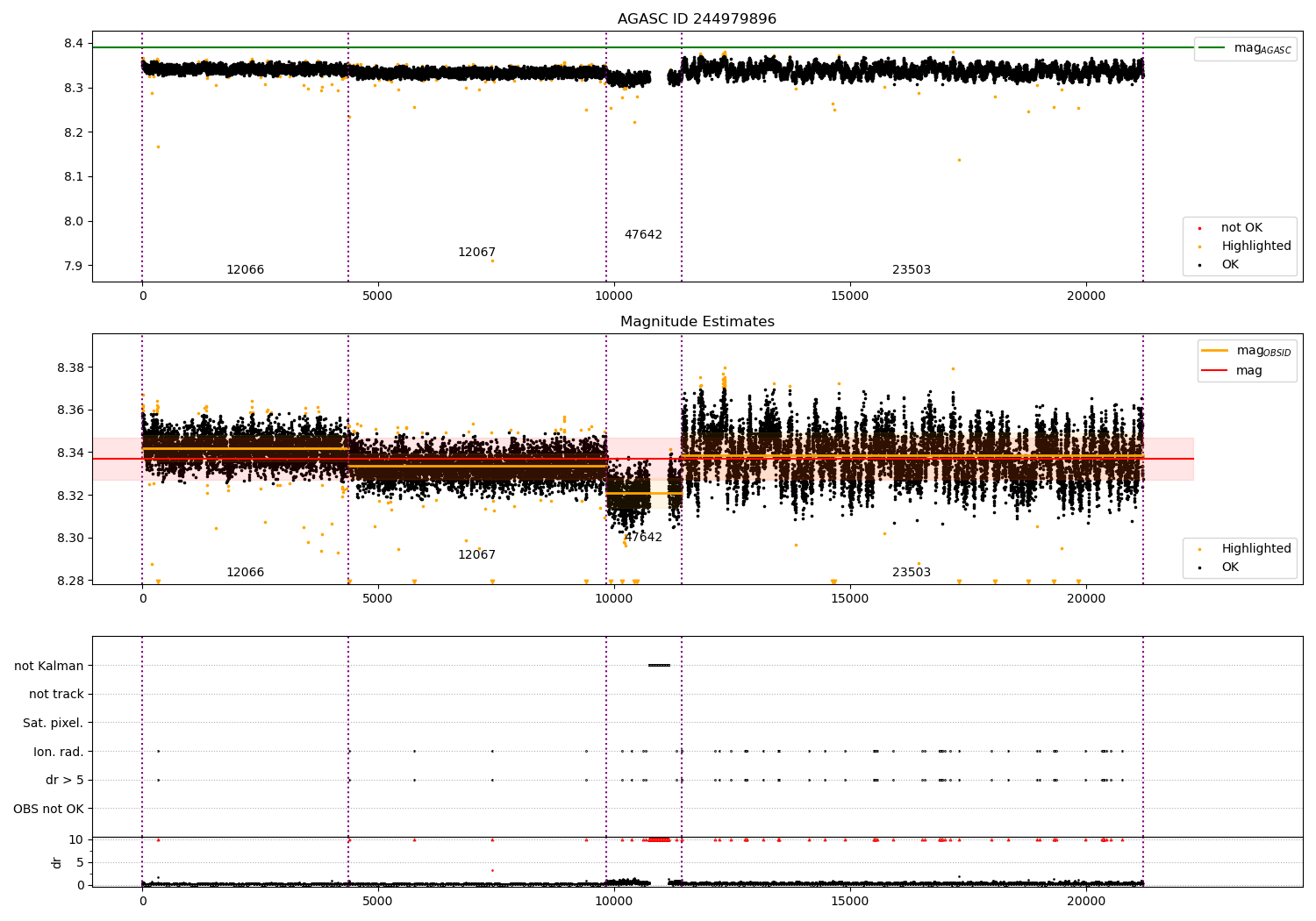This screenshot has width=1316, height=921.
Task: Click the 7.9 y-axis tick label
Action: pos(74,266)
